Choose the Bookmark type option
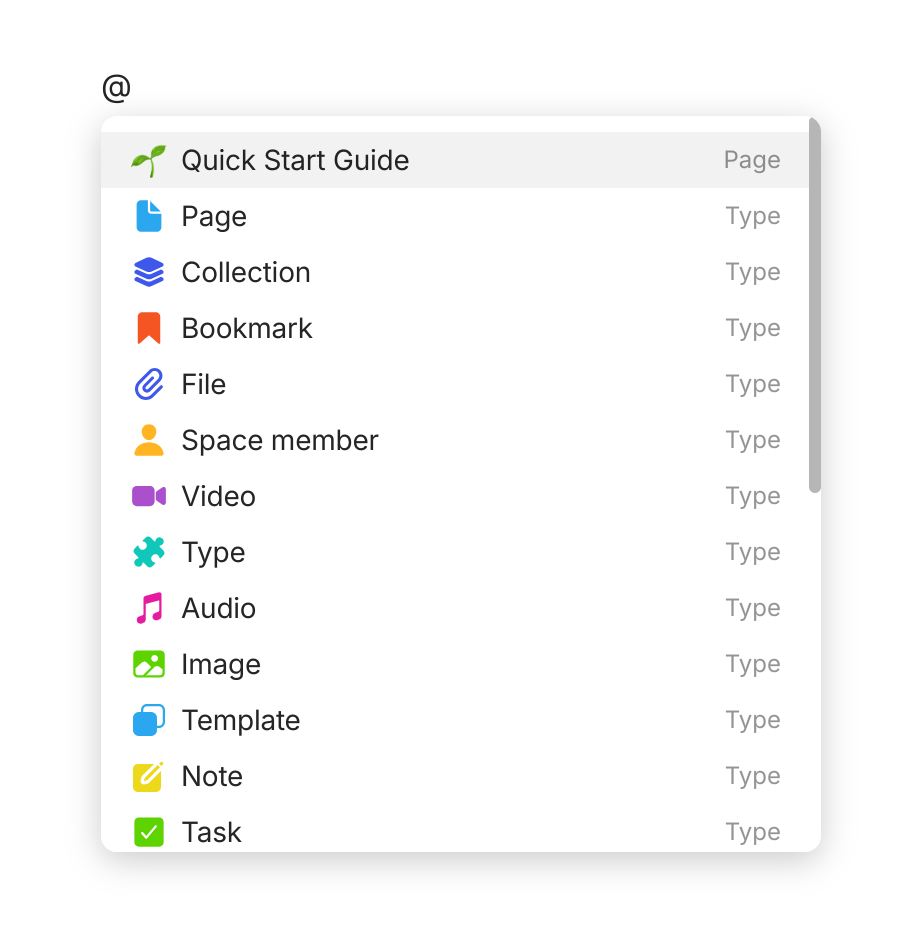 click(x=247, y=329)
